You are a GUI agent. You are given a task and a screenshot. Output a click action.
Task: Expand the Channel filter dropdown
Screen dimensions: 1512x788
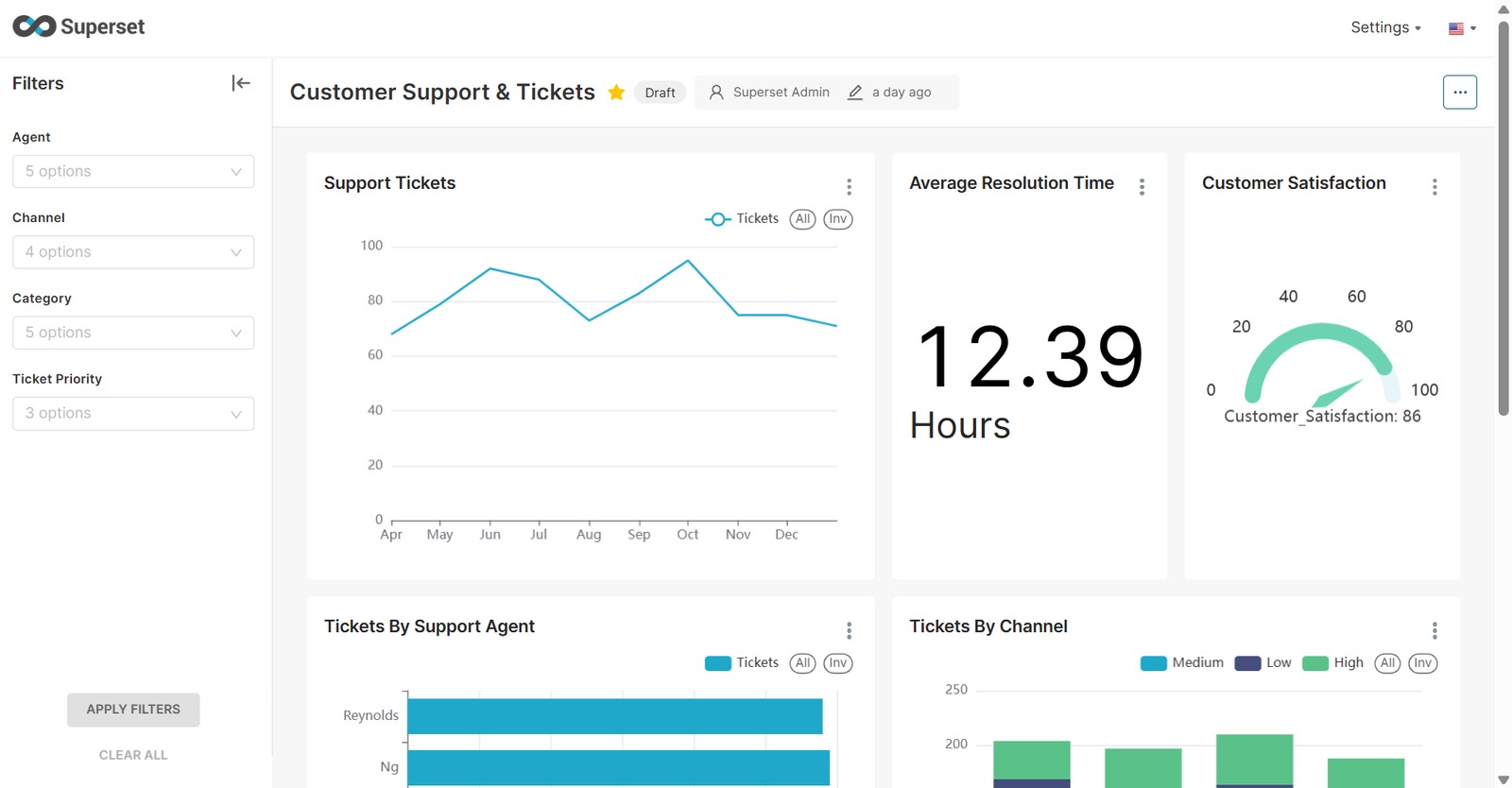(x=133, y=252)
